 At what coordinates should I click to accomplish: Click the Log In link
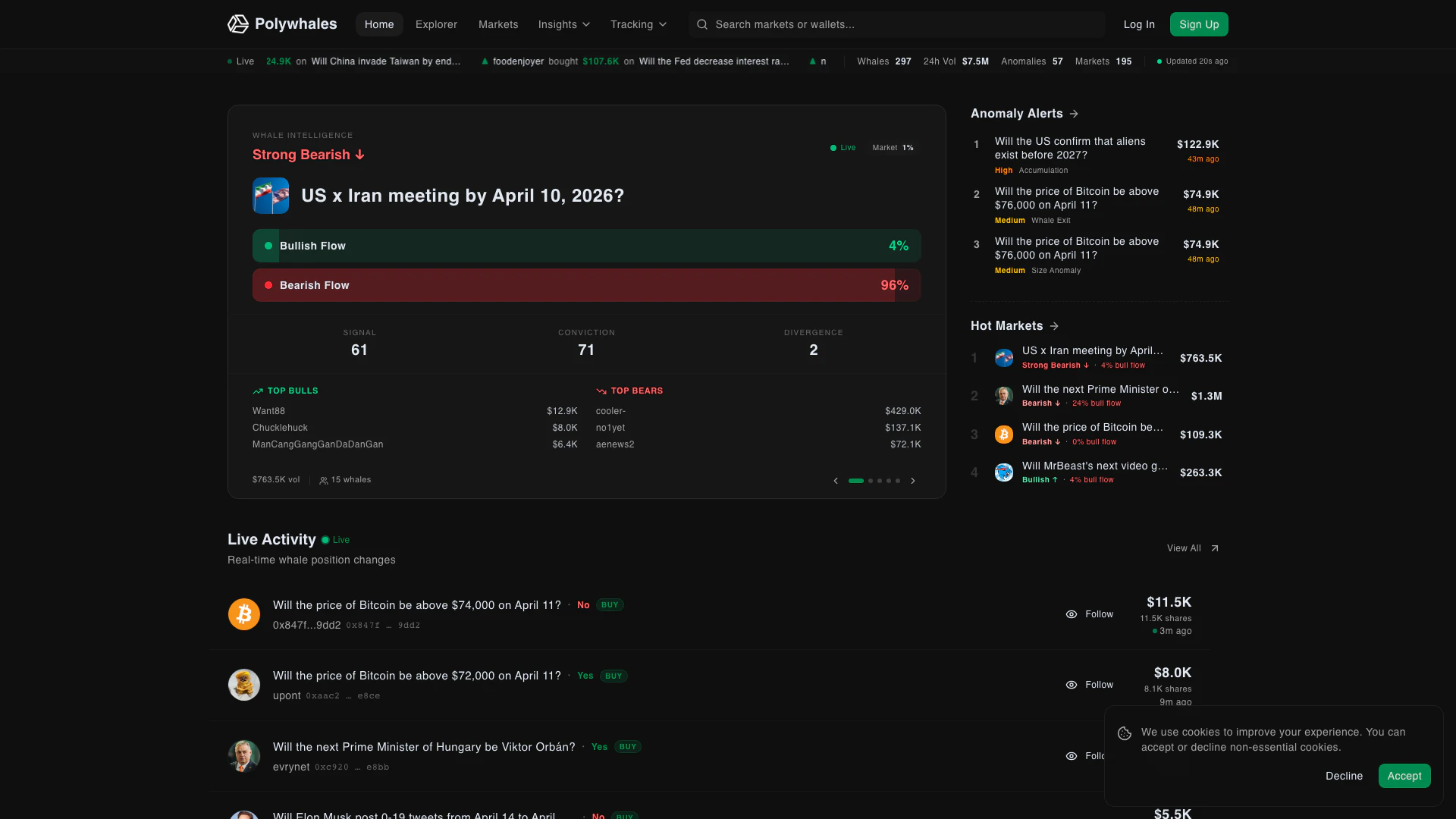(x=1139, y=24)
